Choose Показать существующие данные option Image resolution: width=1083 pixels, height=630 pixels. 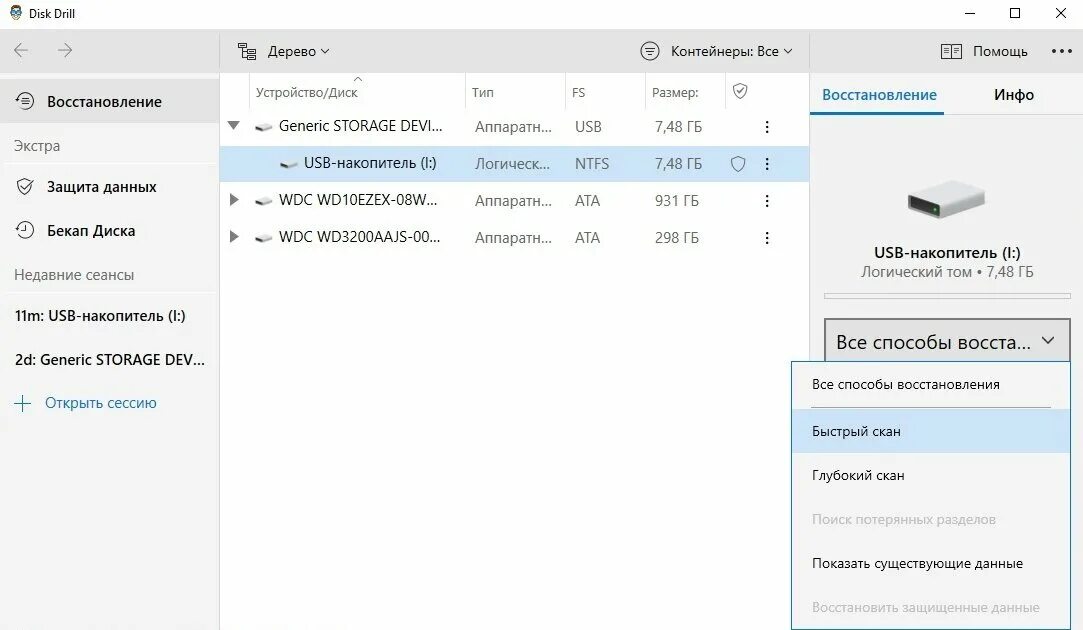(930, 563)
